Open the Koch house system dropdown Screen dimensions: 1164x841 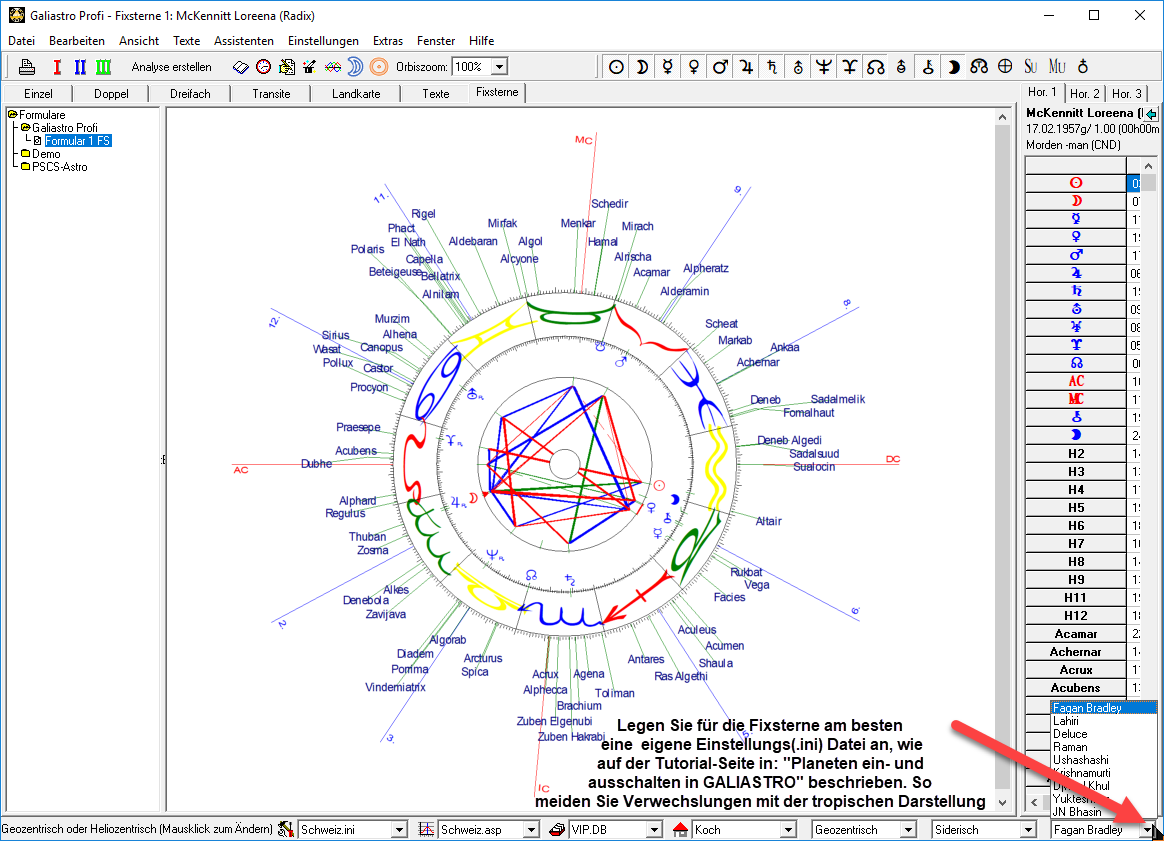click(x=788, y=829)
